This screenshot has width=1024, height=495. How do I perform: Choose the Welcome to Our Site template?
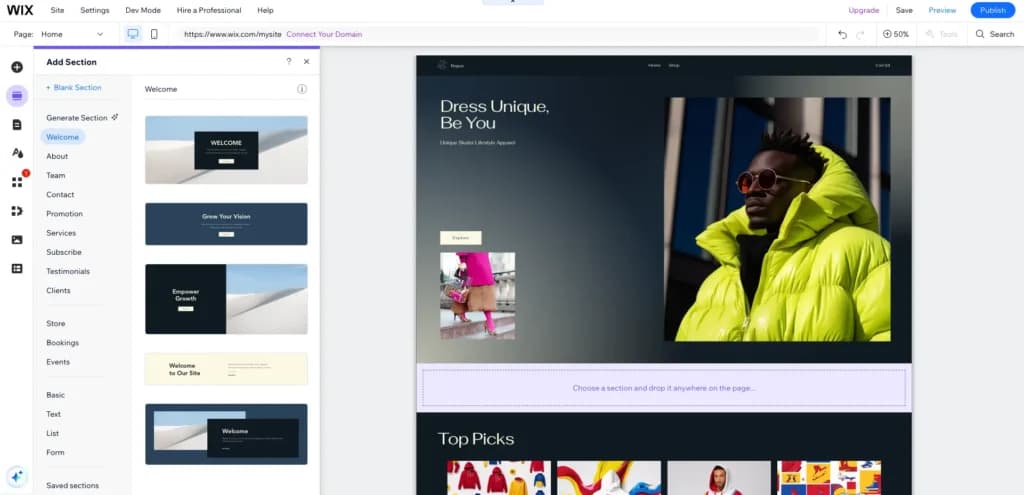click(x=226, y=369)
